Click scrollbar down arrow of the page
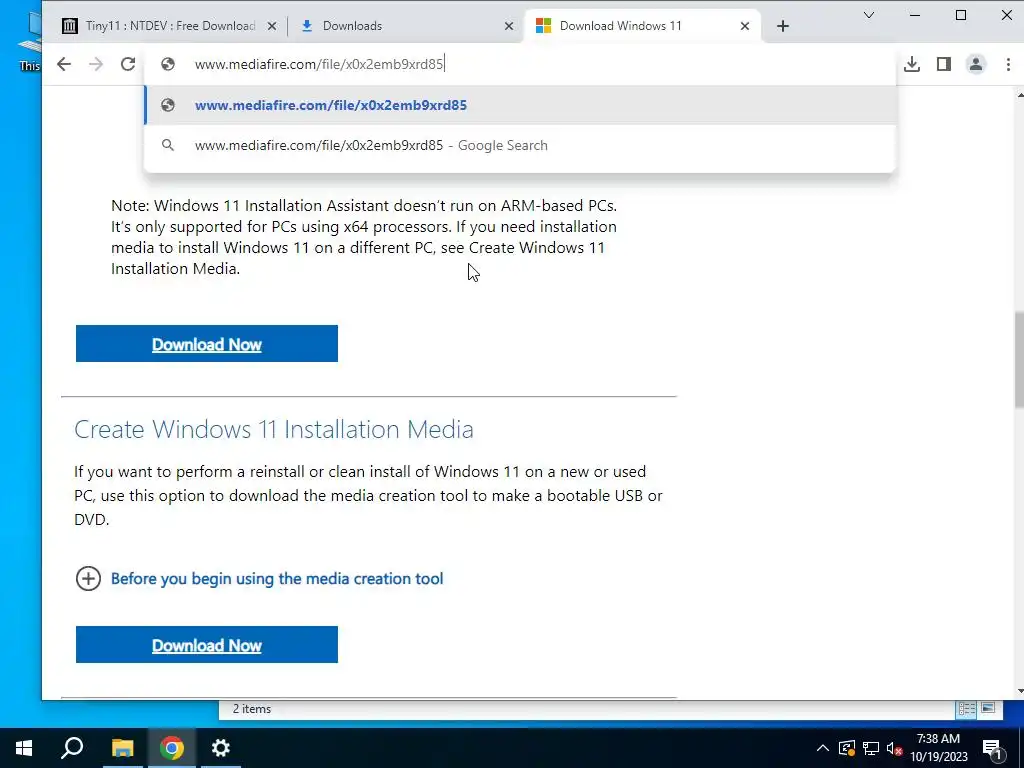This screenshot has height=768, width=1024. [1019, 692]
